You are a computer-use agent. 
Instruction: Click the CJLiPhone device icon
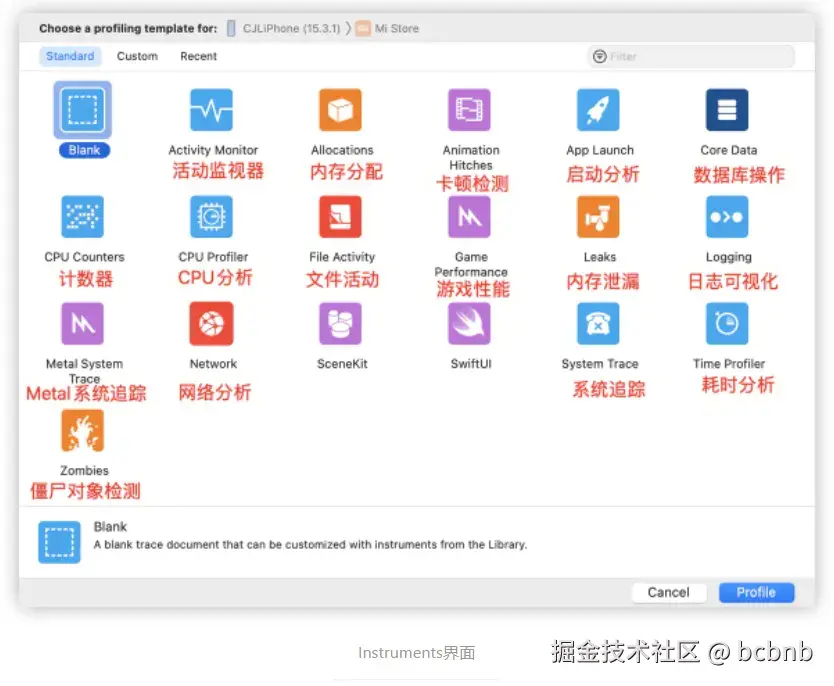tap(231, 28)
